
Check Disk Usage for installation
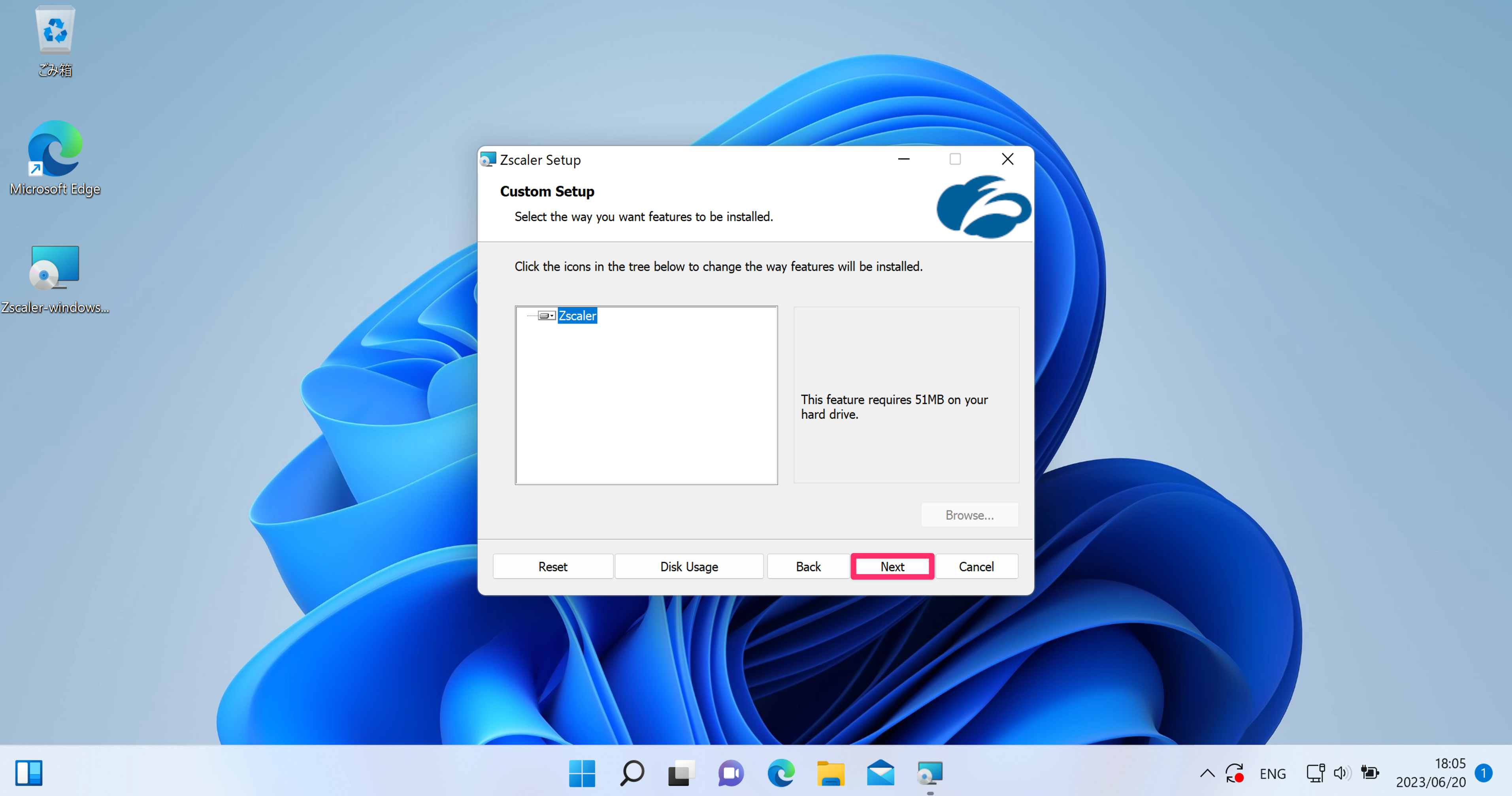pos(689,566)
